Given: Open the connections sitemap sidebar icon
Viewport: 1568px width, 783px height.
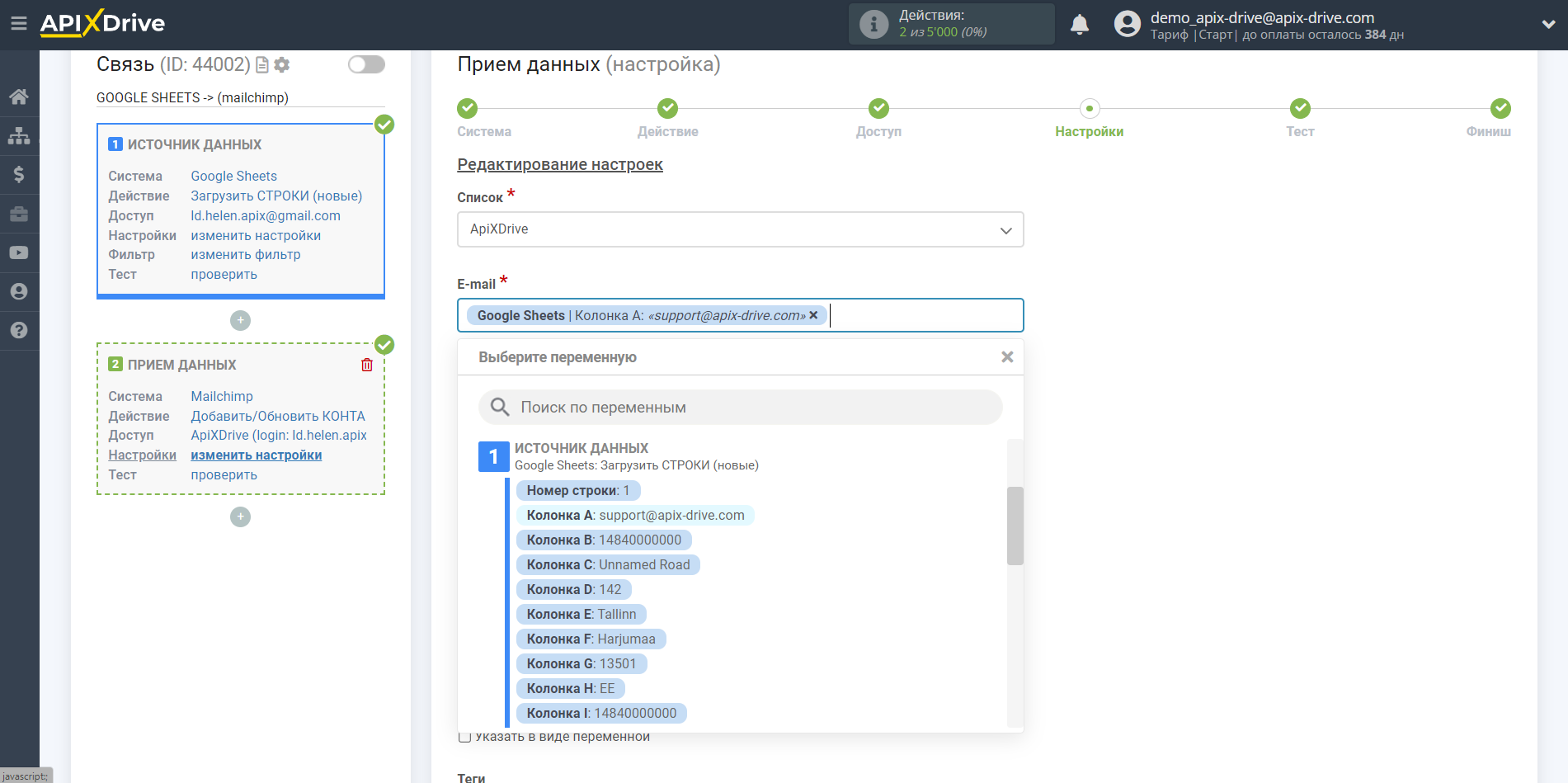Looking at the screenshot, I should [19, 135].
